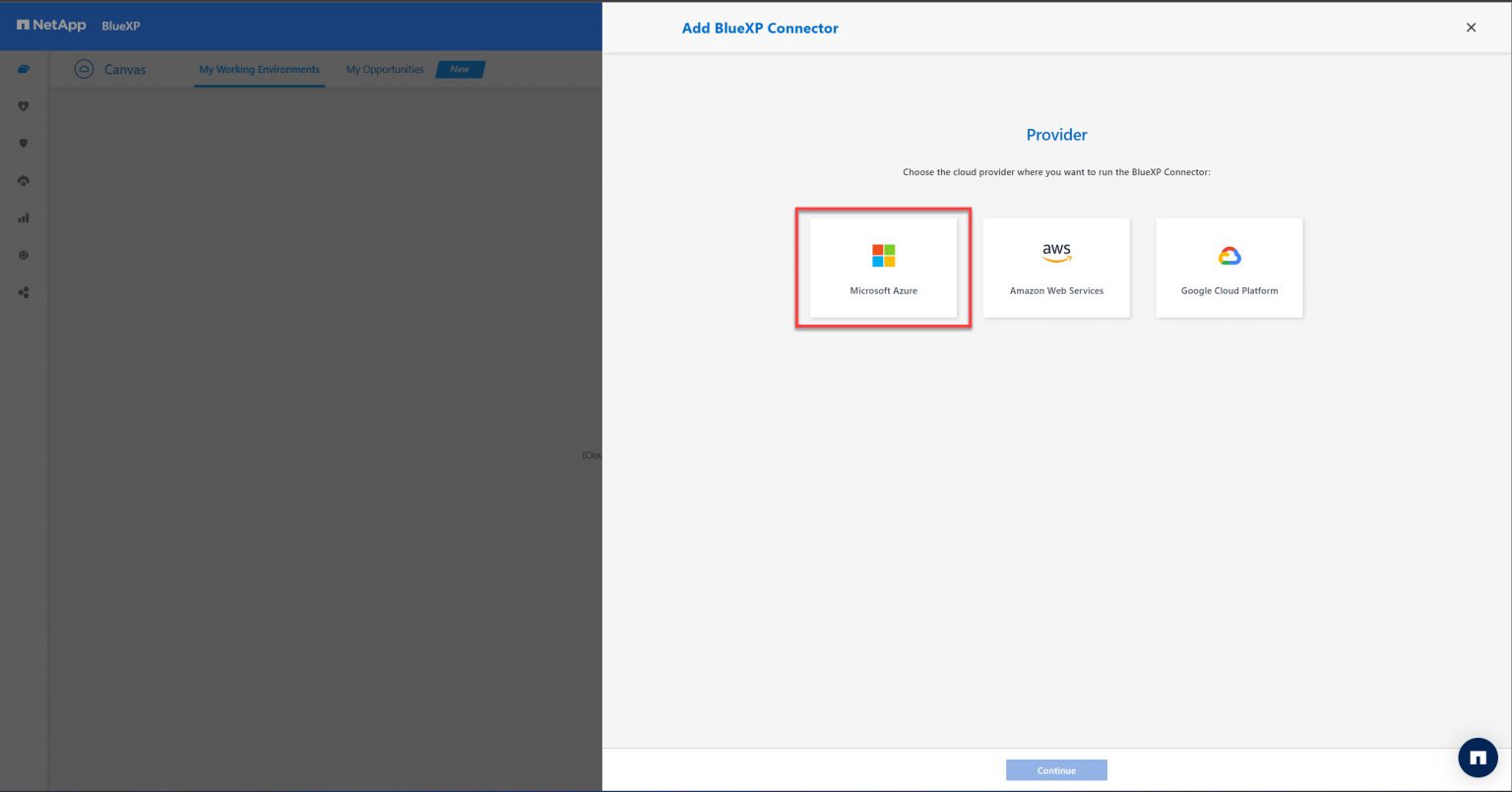This screenshot has width=1512, height=792.
Task: Dismiss the Add BlueXP Connector panel
Action: pos(1471,28)
